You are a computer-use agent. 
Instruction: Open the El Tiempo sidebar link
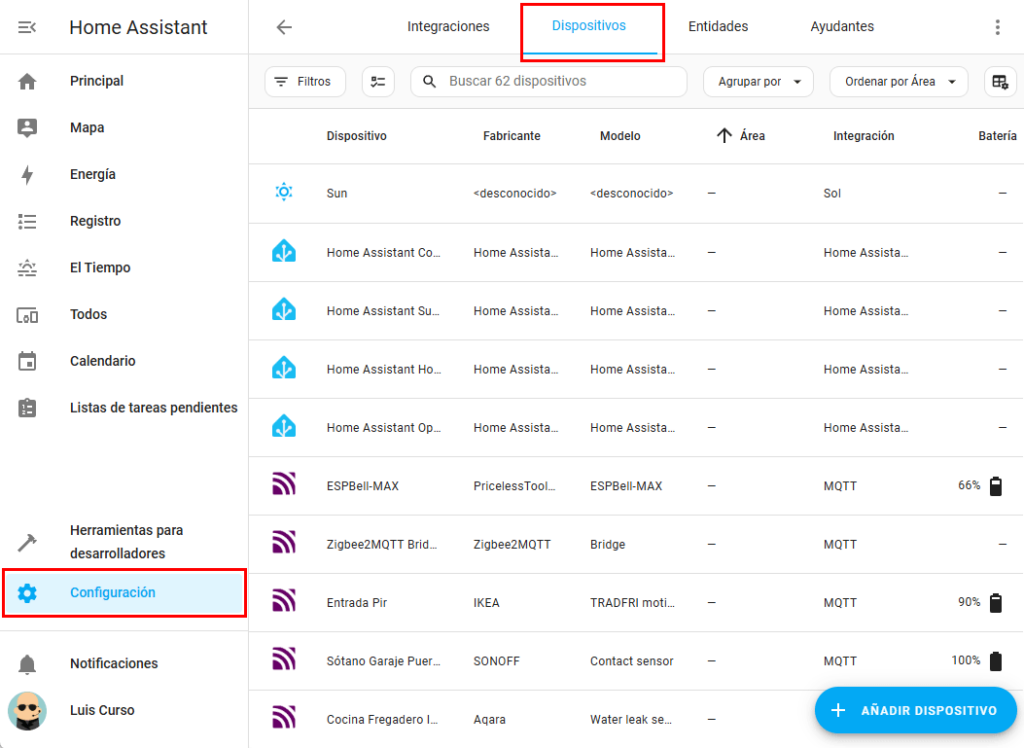tap(100, 268)
